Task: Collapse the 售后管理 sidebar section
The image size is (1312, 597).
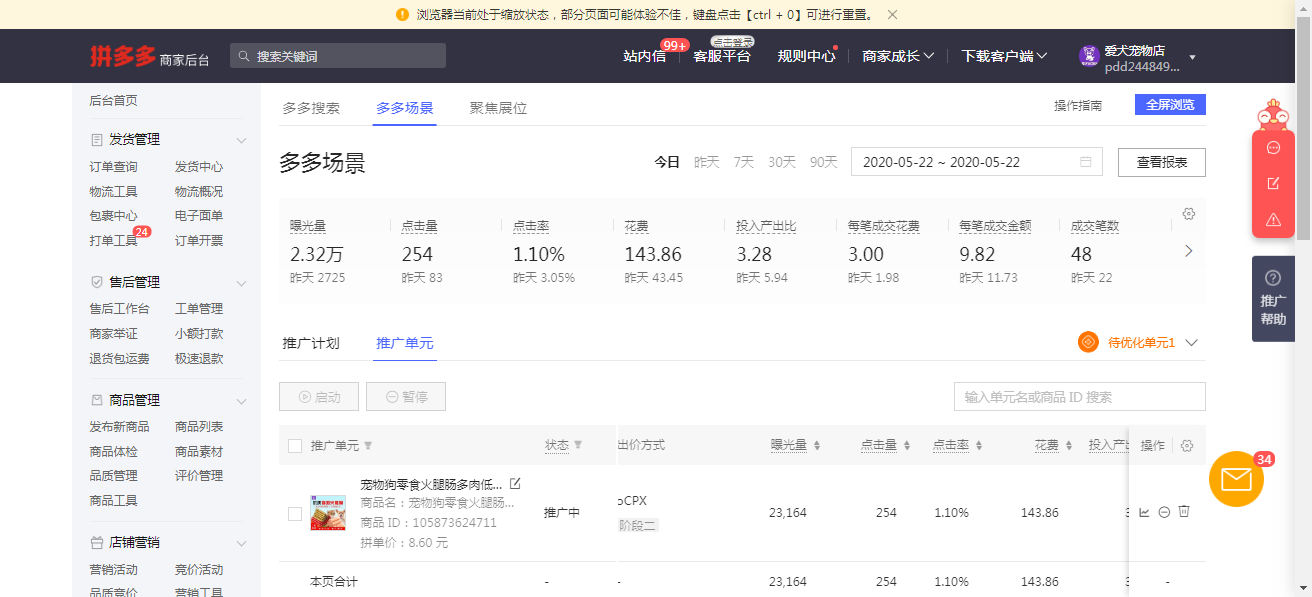Action: point(241,283)
